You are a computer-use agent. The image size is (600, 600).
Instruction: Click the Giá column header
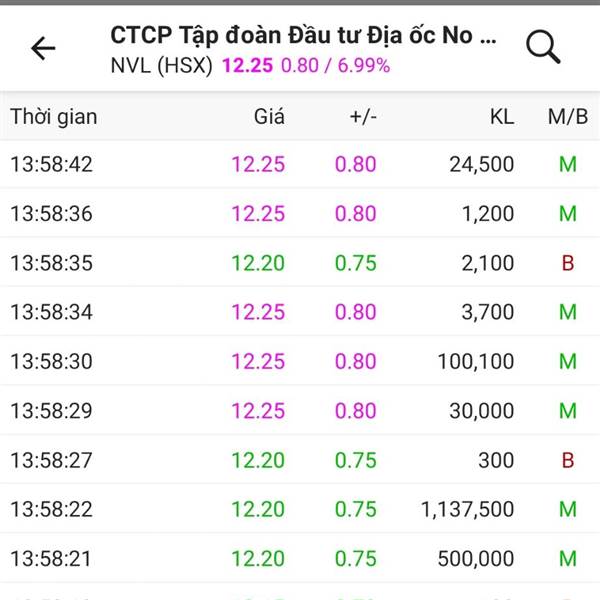coord(269,116)
